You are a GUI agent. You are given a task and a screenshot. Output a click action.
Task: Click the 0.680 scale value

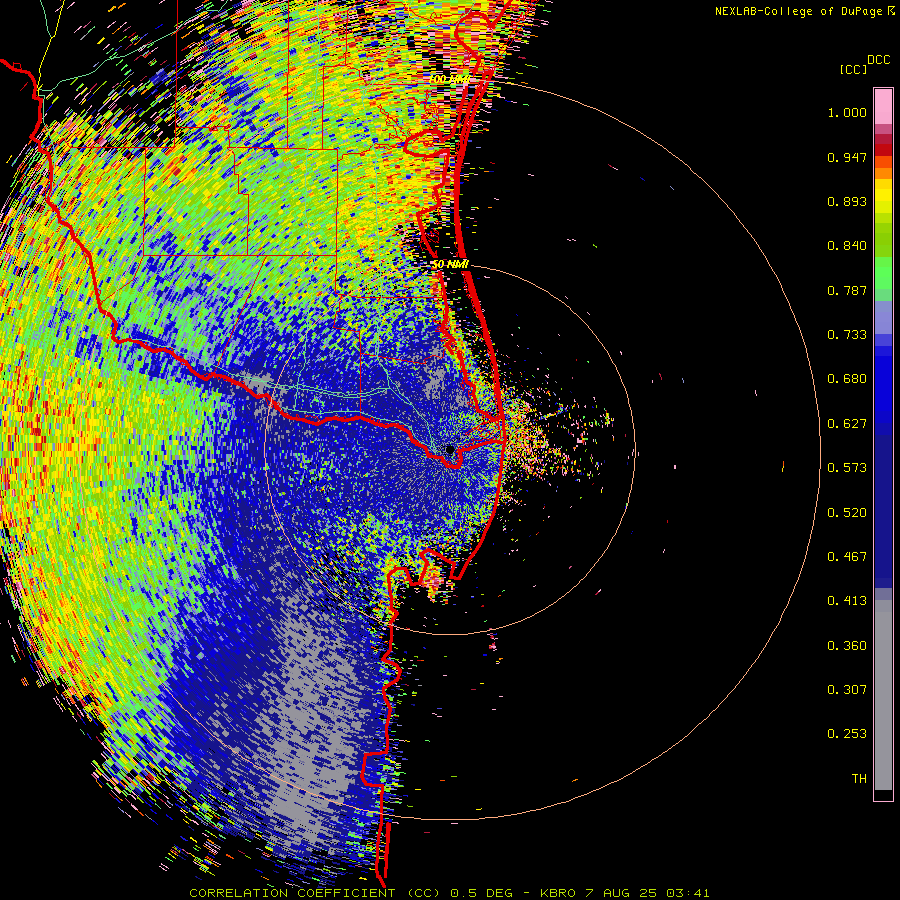point(847,379)
